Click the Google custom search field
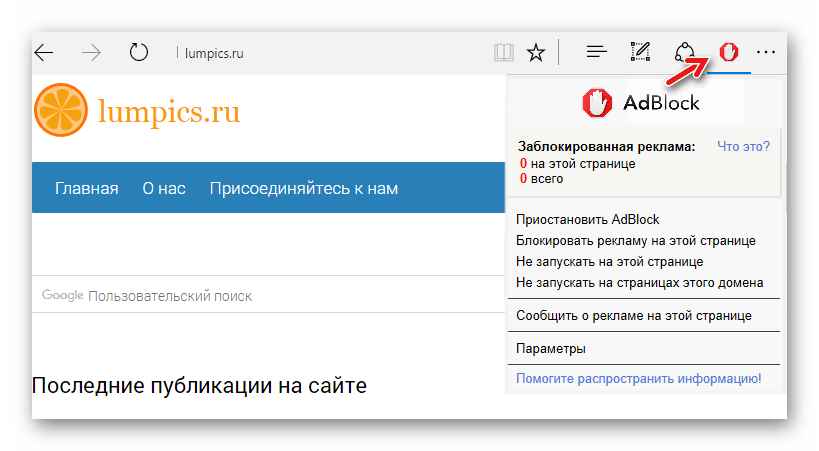Image resolution: width=819 pixels, height=451 pixels. pyautogui.click(x=270, y=295)
